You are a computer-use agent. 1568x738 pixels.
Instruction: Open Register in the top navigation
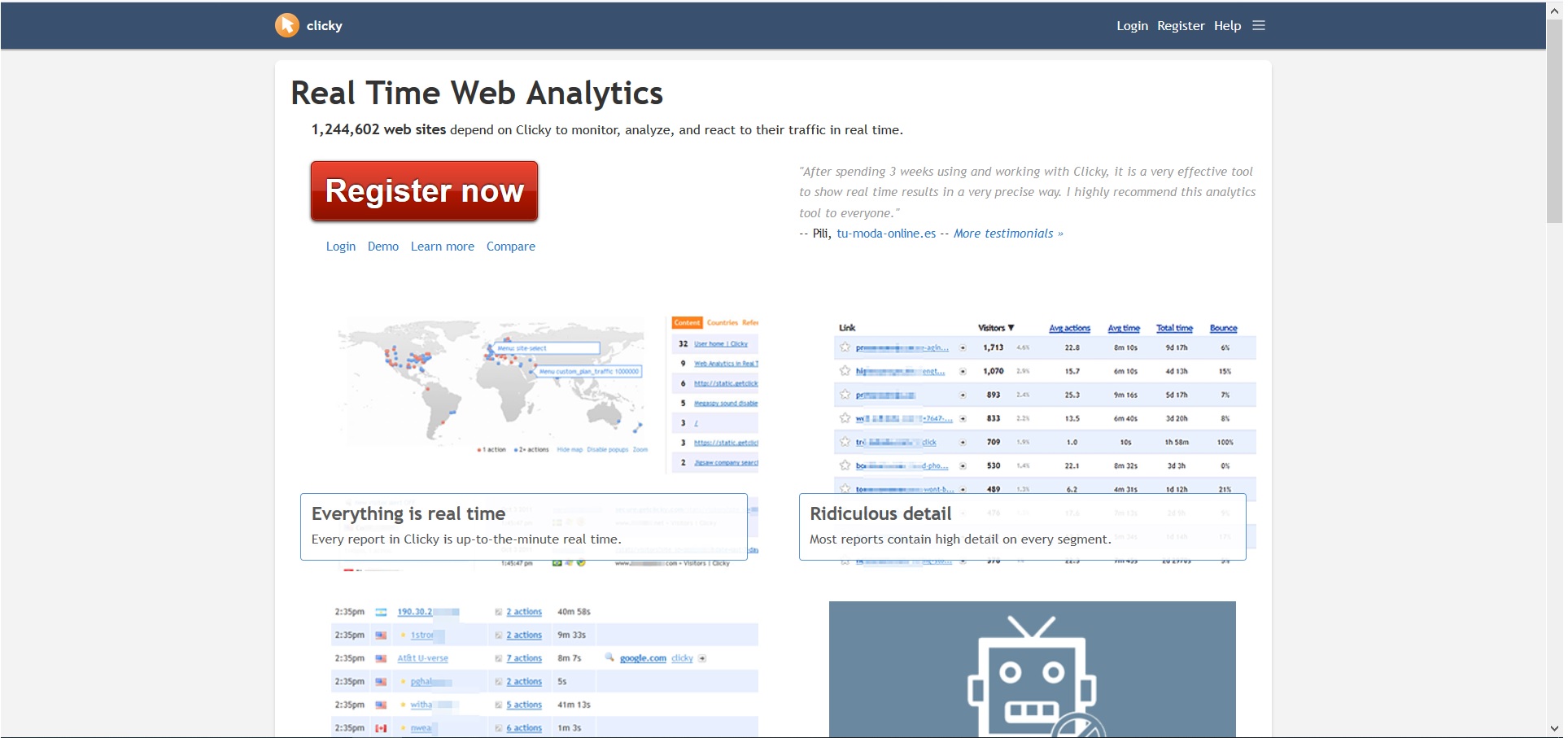[x=1181, y=26]
